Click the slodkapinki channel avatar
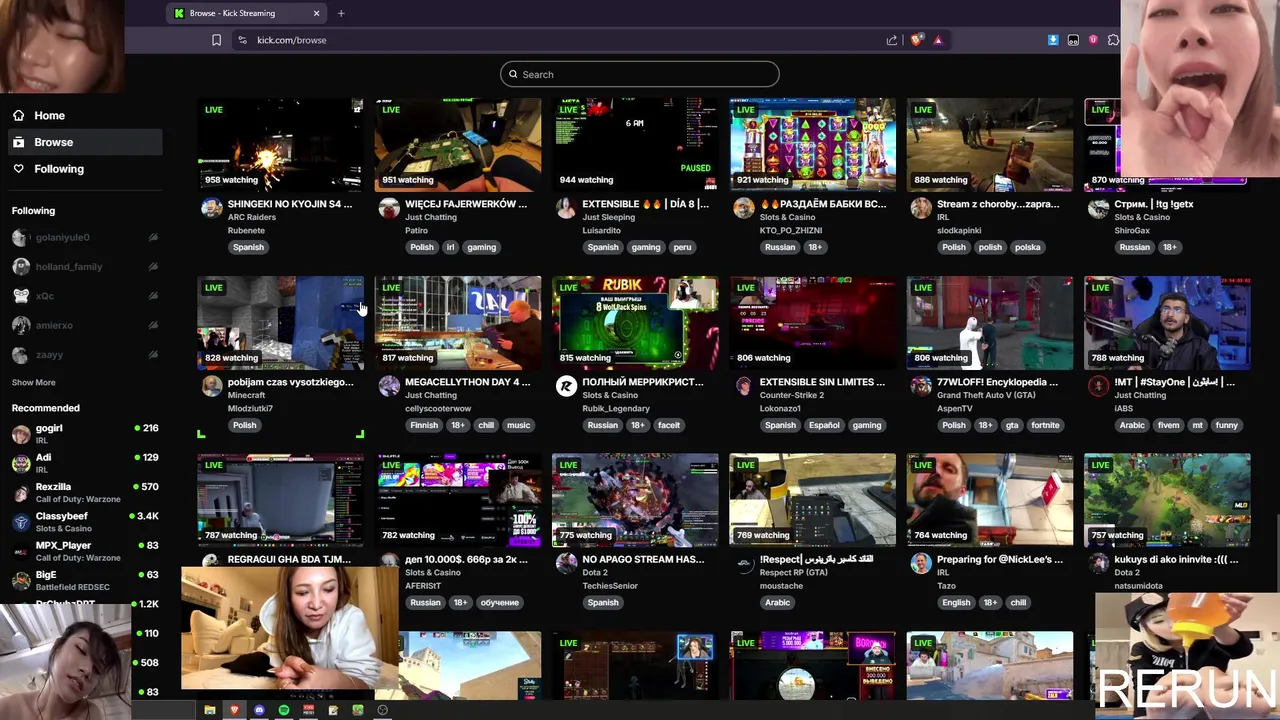1280x720 pixels. (x=921, y=208)
